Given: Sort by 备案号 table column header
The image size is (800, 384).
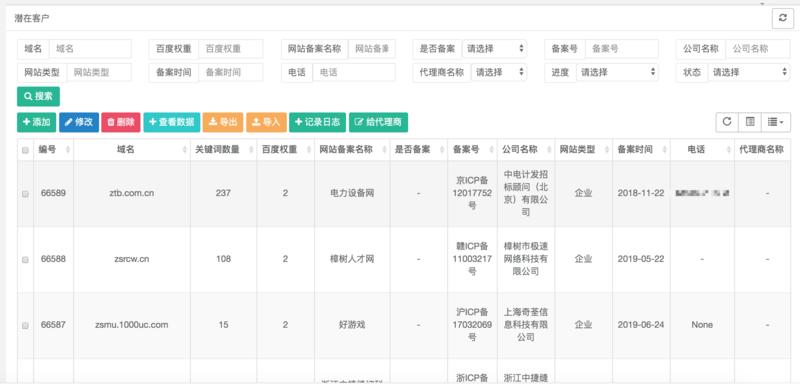Looking at the screenshot, I should (x=472, y=150).
